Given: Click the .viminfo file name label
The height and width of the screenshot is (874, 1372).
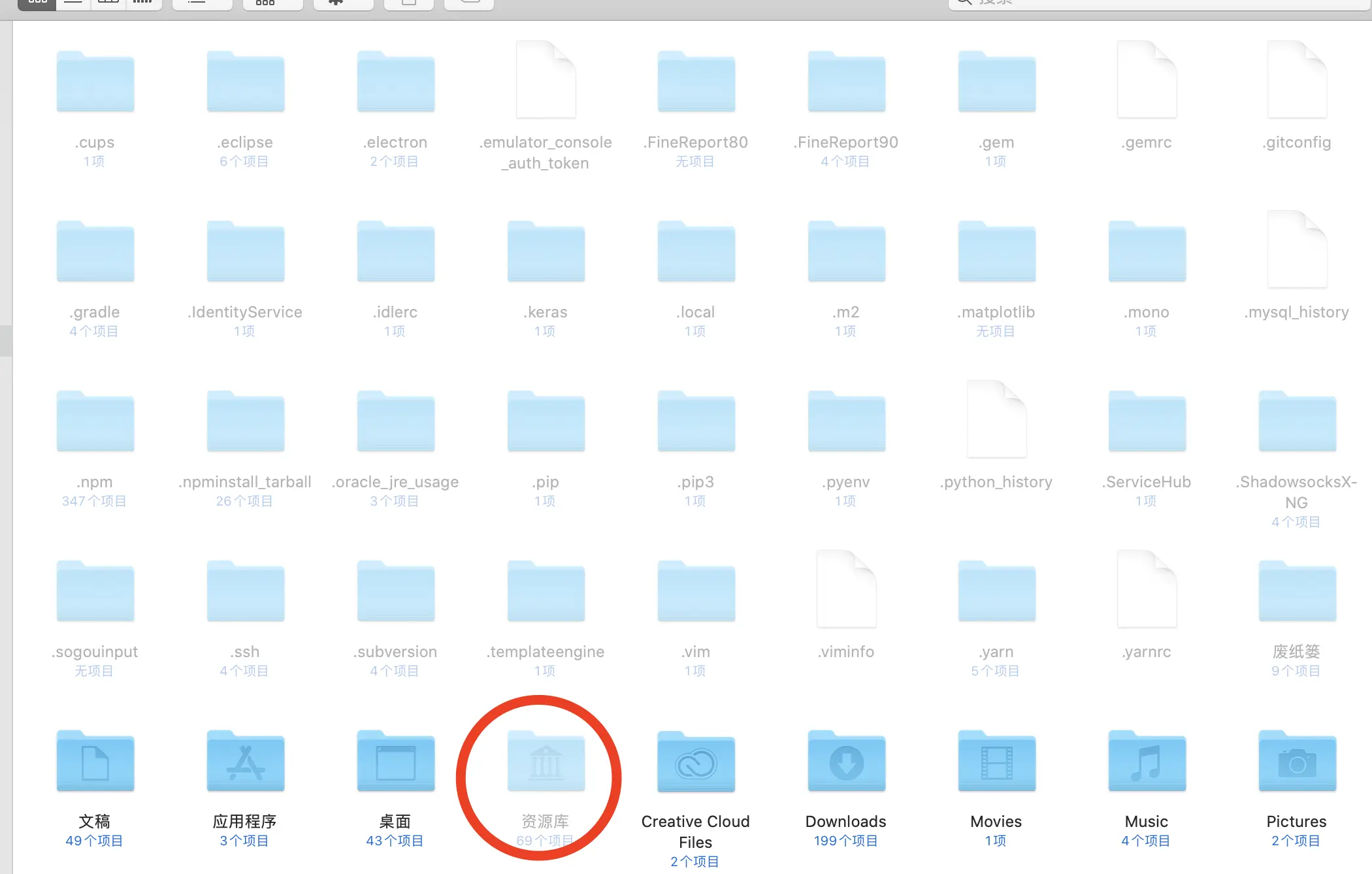Looking at the screenshot, I should point(846,652).
